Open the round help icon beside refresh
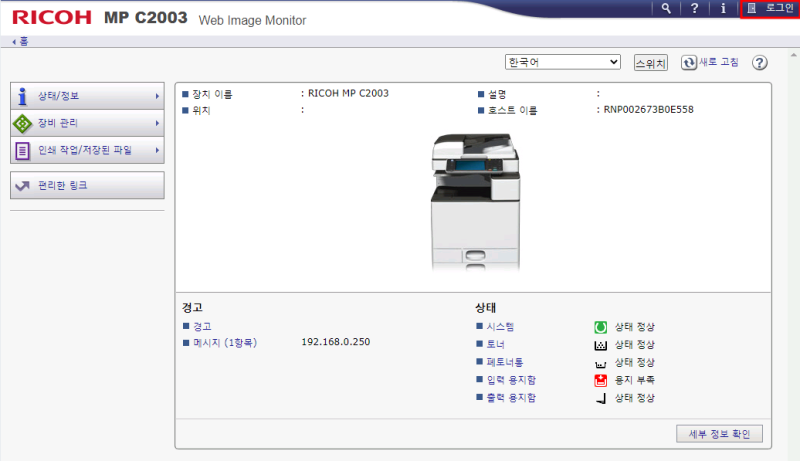This screenshot has height=461, width=800. 759,63
